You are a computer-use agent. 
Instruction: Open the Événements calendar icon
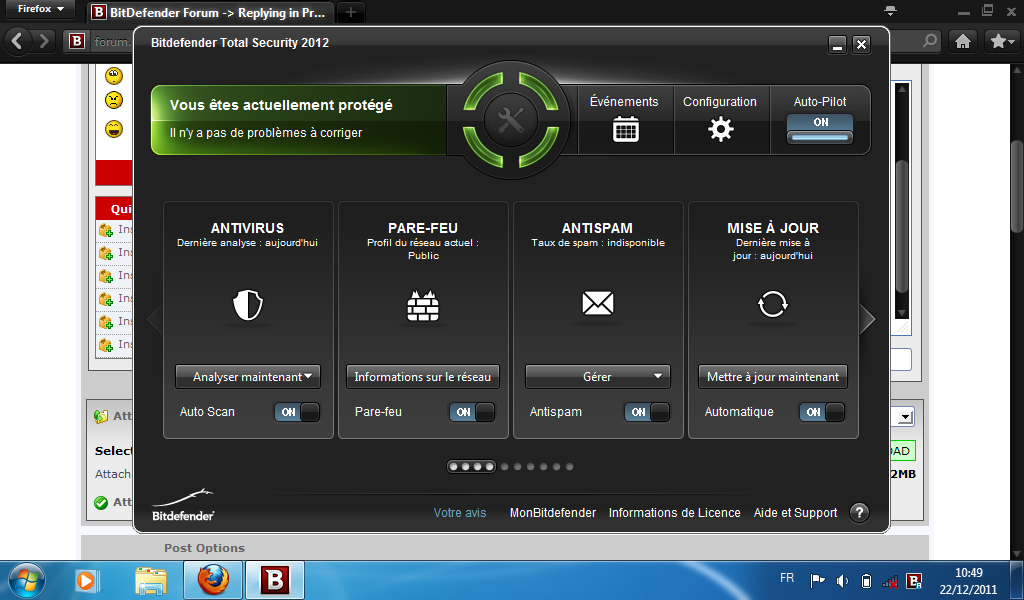(x=625, y=129)
